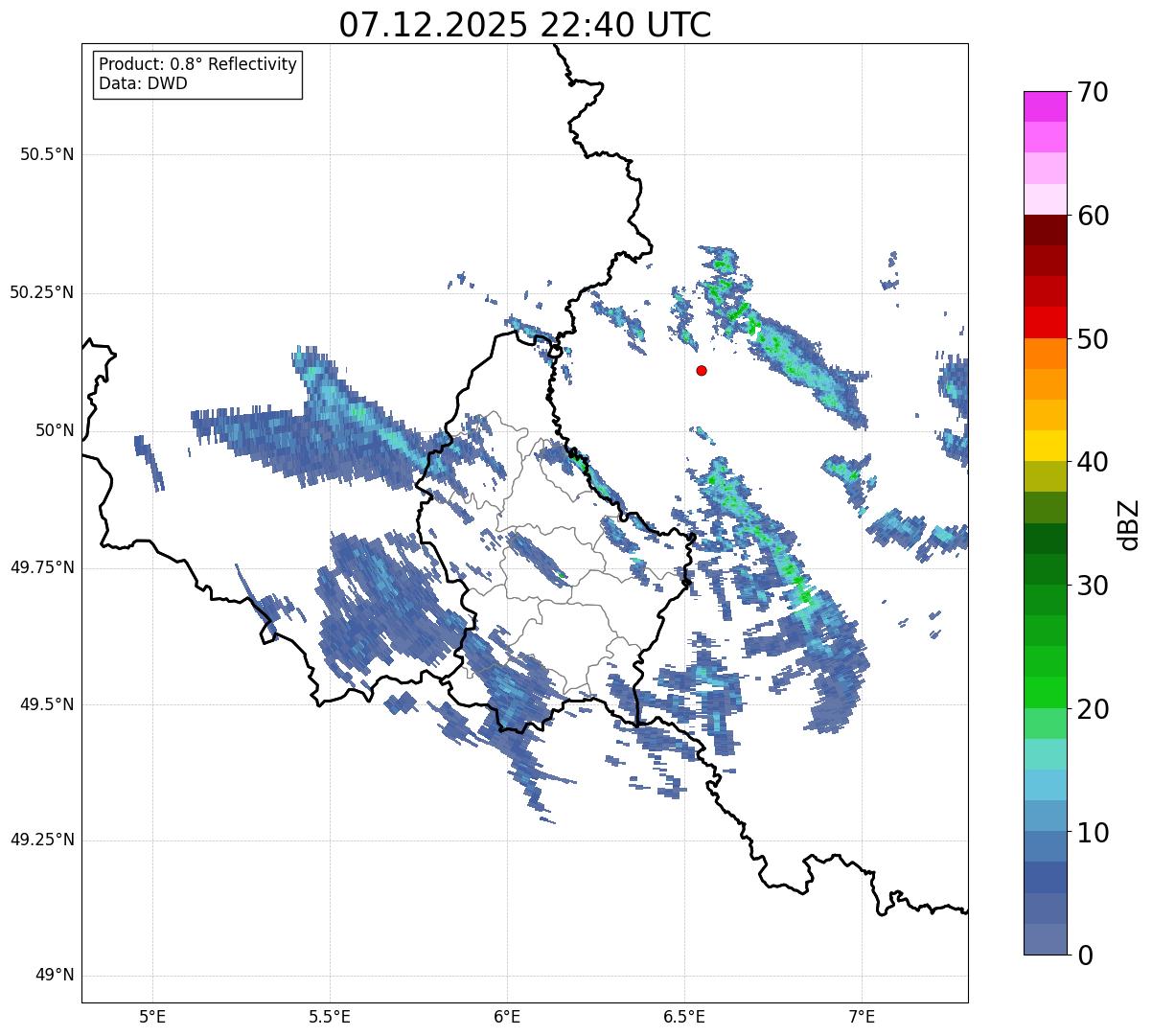The width and height of the screenshot is (1152, 1036).
Task: Click the magenta top swatch of colorbar
Action: click(1045, 106)
